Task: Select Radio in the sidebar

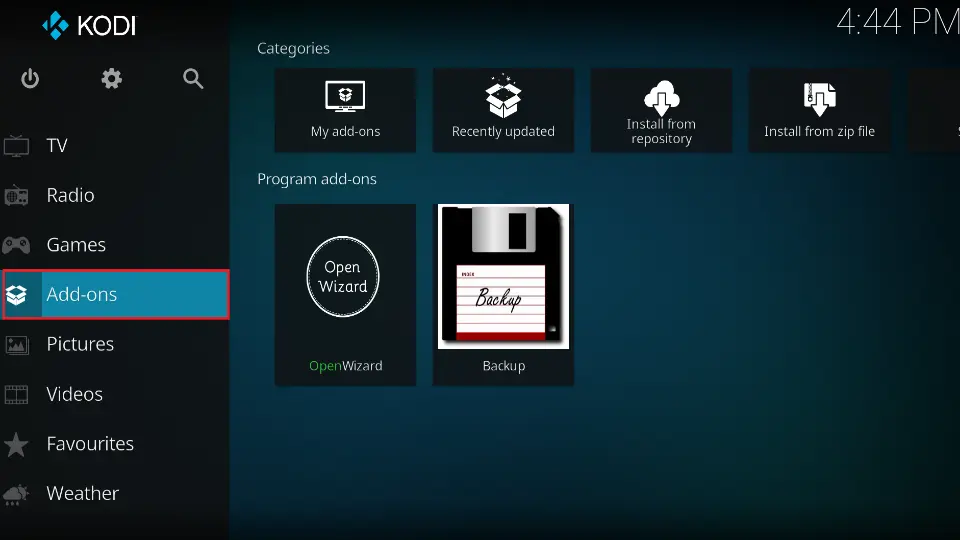Action: (x=115, y=195)
